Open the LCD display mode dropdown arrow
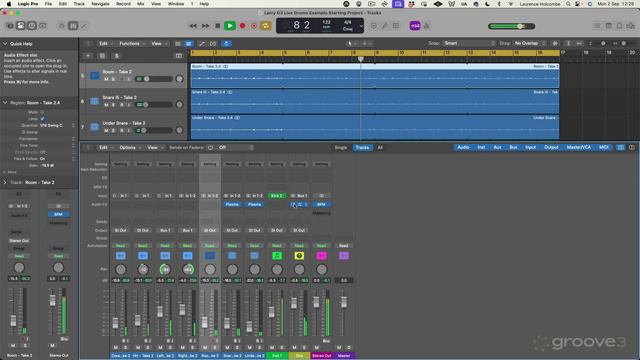Viewport: 640px width, 360px height. tap(361, 26)
